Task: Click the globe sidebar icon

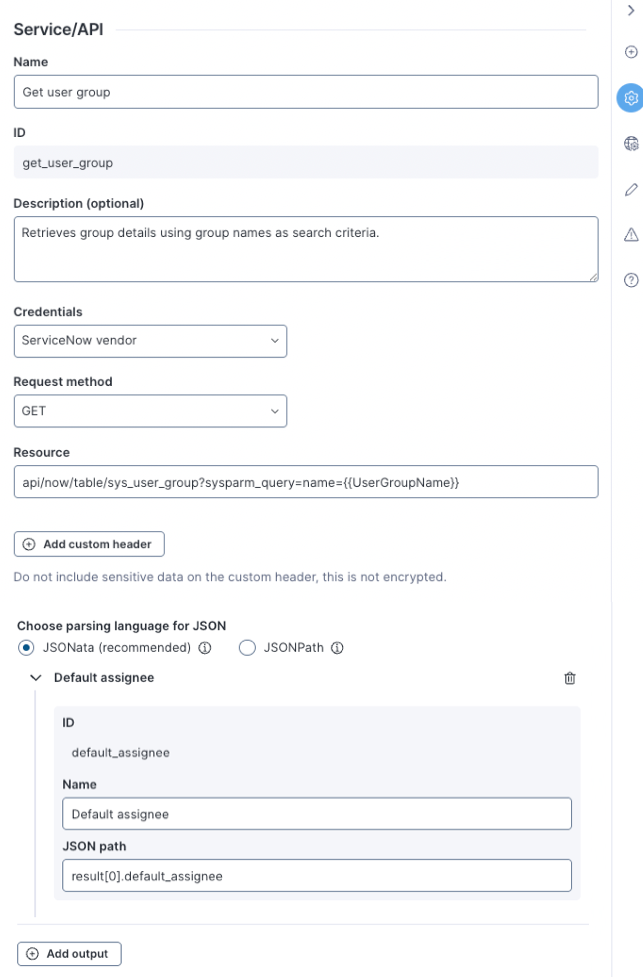Action: click(x=631, y=143)
